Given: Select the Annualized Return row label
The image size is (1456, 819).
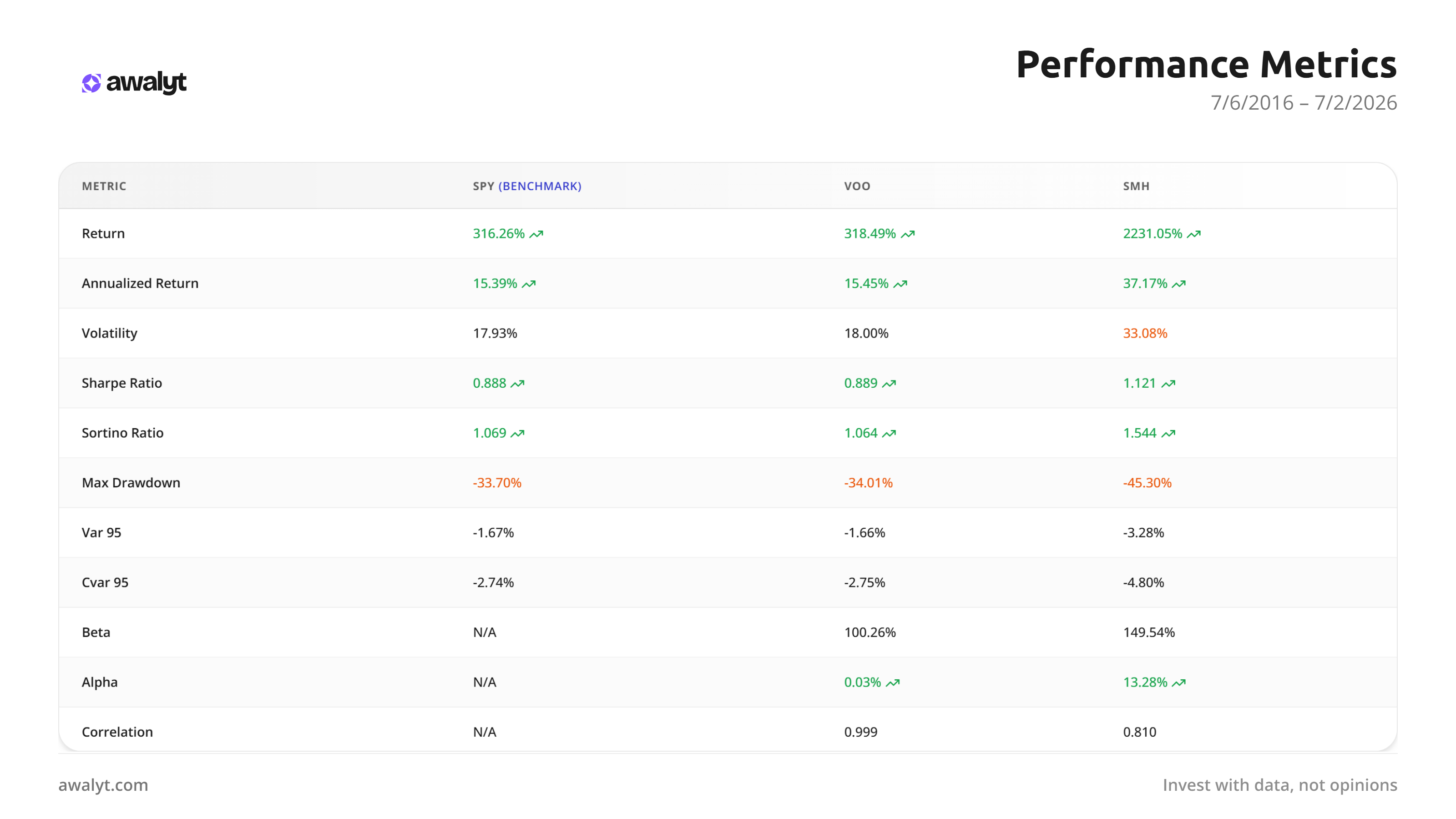Looking at the screenshot, I should [140, 283].
